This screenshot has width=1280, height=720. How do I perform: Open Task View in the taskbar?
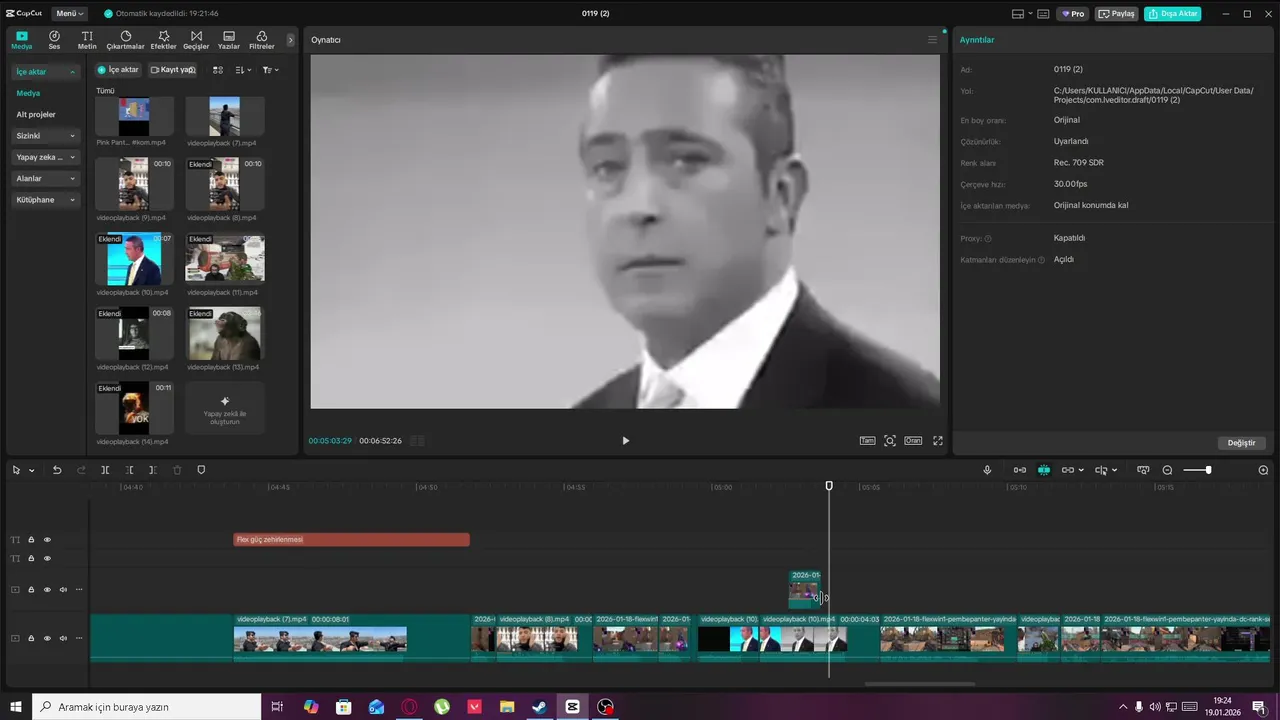pyautogui.click(x=277, y=707)
